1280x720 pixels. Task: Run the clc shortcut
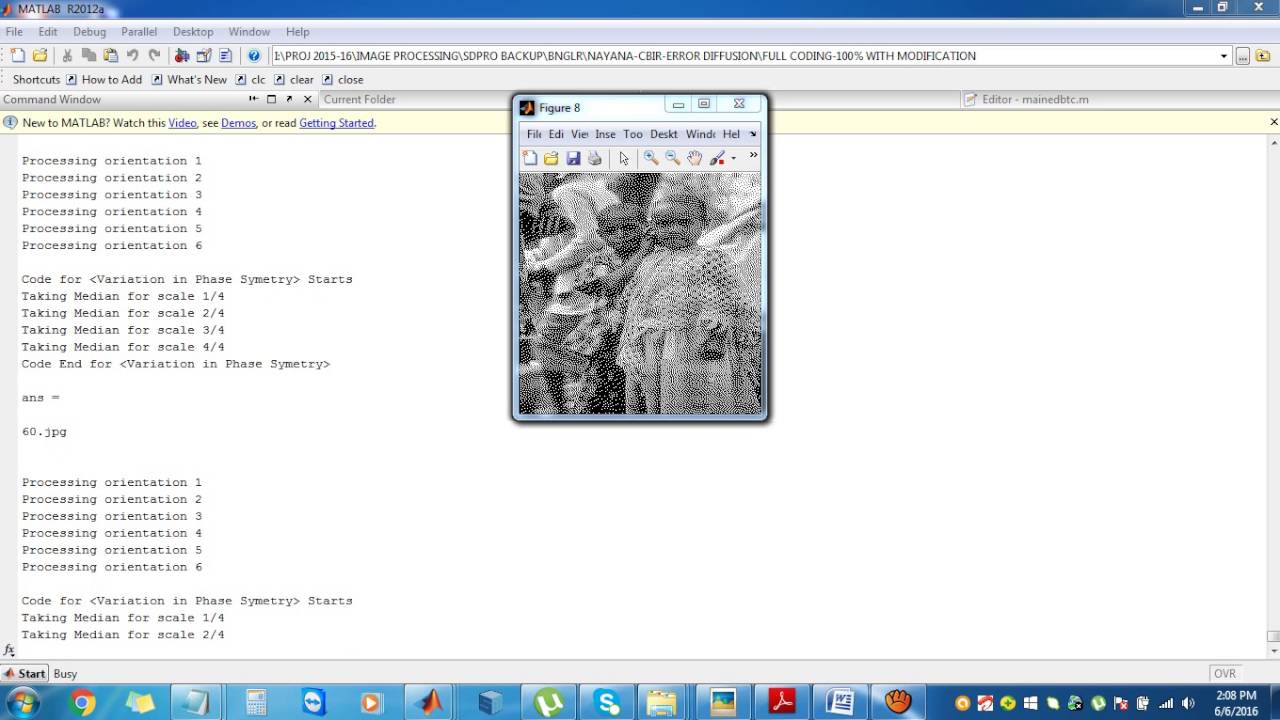(258, 80)
